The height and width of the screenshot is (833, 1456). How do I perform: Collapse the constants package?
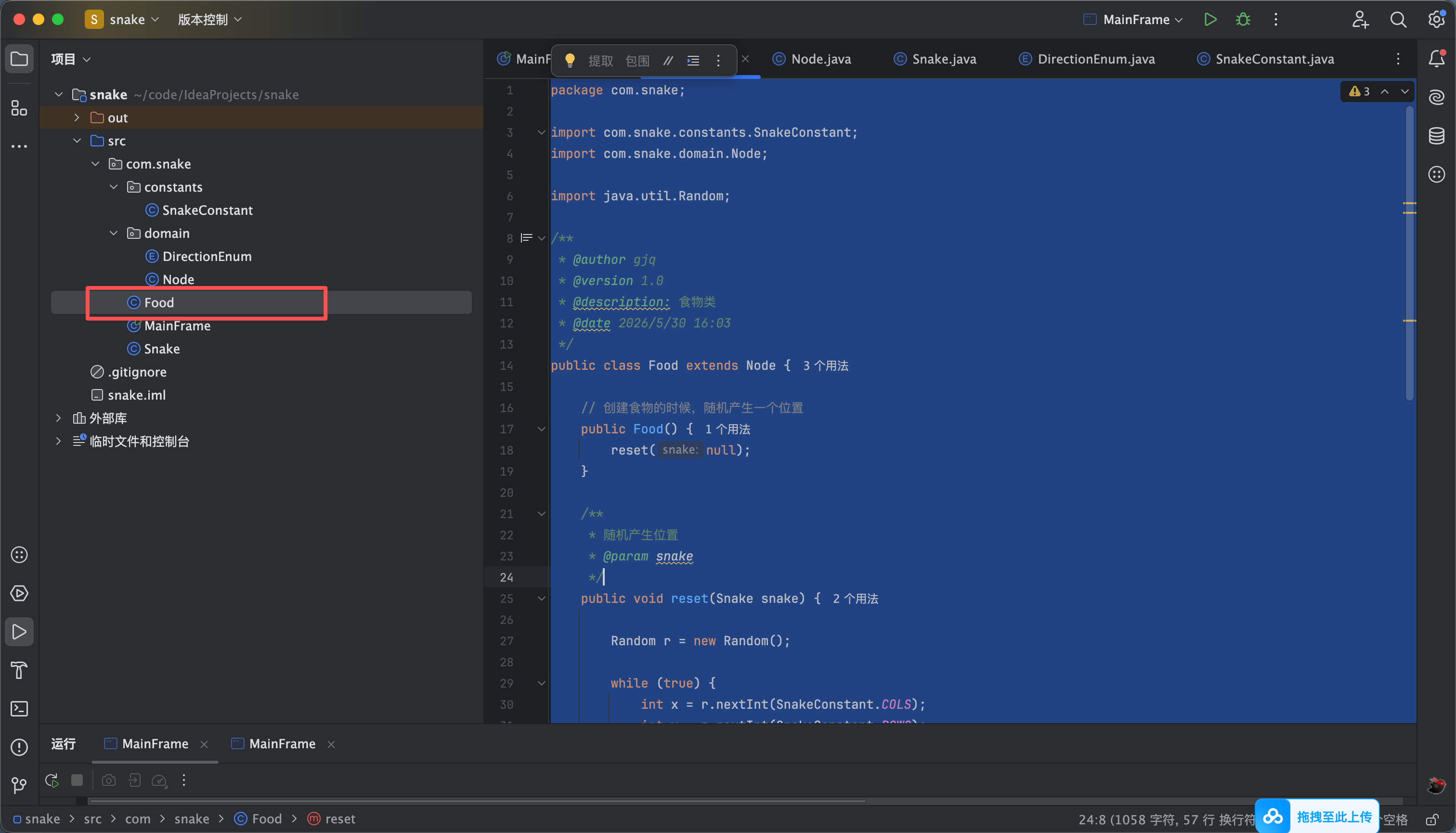click(x=114, y=187)
